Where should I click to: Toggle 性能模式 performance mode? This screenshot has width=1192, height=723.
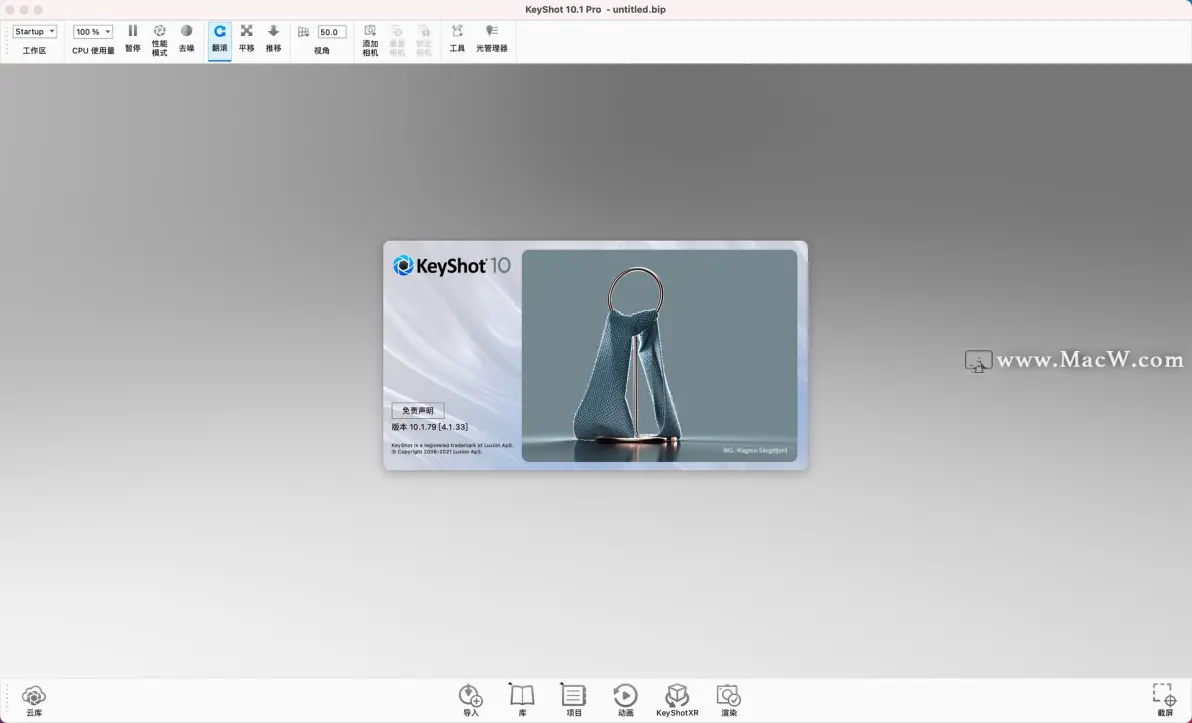pyautogui.click(x=160, y=40)
